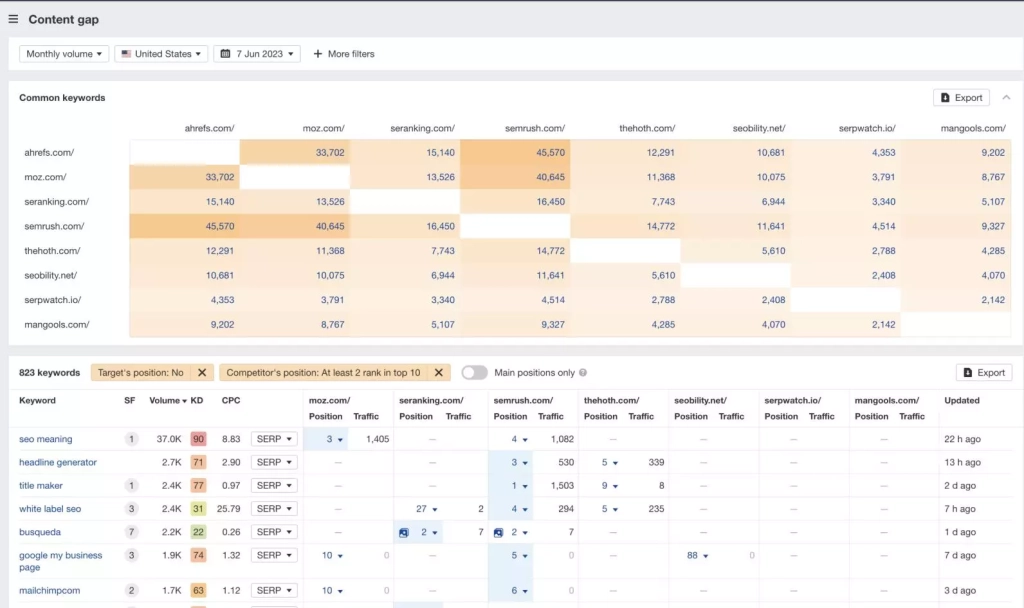Screen dimensions: 1024x608
Task: Click help icon next to Main positions only
Action: point(583,372)
